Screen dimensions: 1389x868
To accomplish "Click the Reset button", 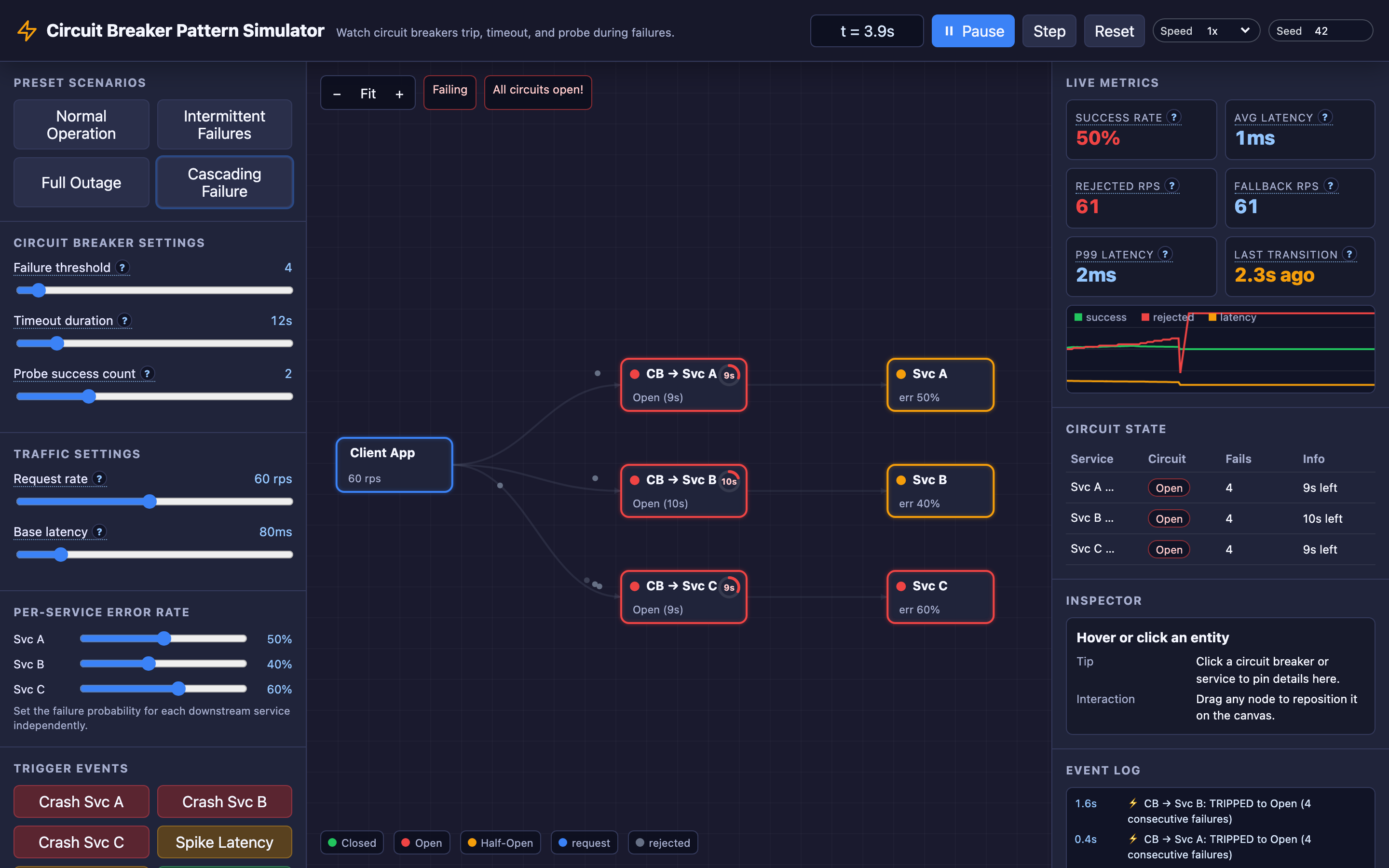I will 1114,31.
